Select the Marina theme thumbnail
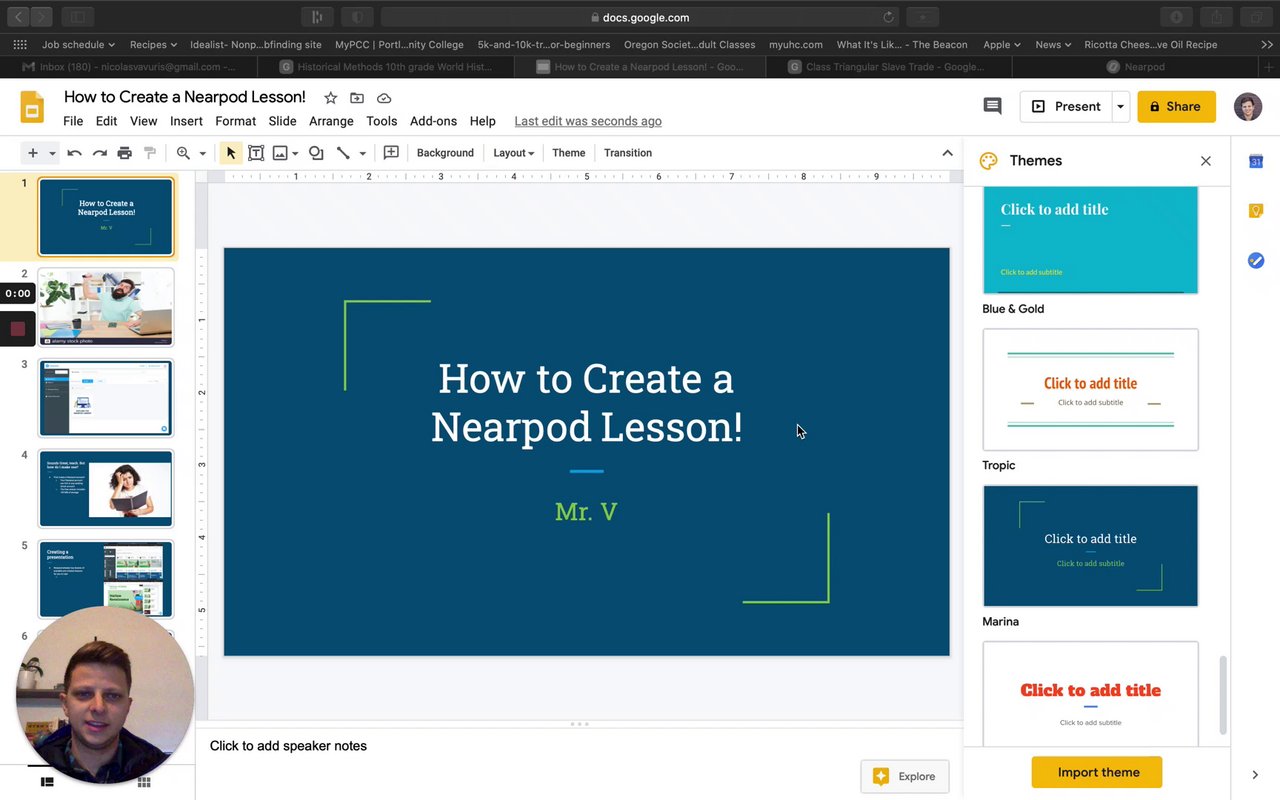Viewport: 1280px width, 800px height. [x=1090, y=546]
